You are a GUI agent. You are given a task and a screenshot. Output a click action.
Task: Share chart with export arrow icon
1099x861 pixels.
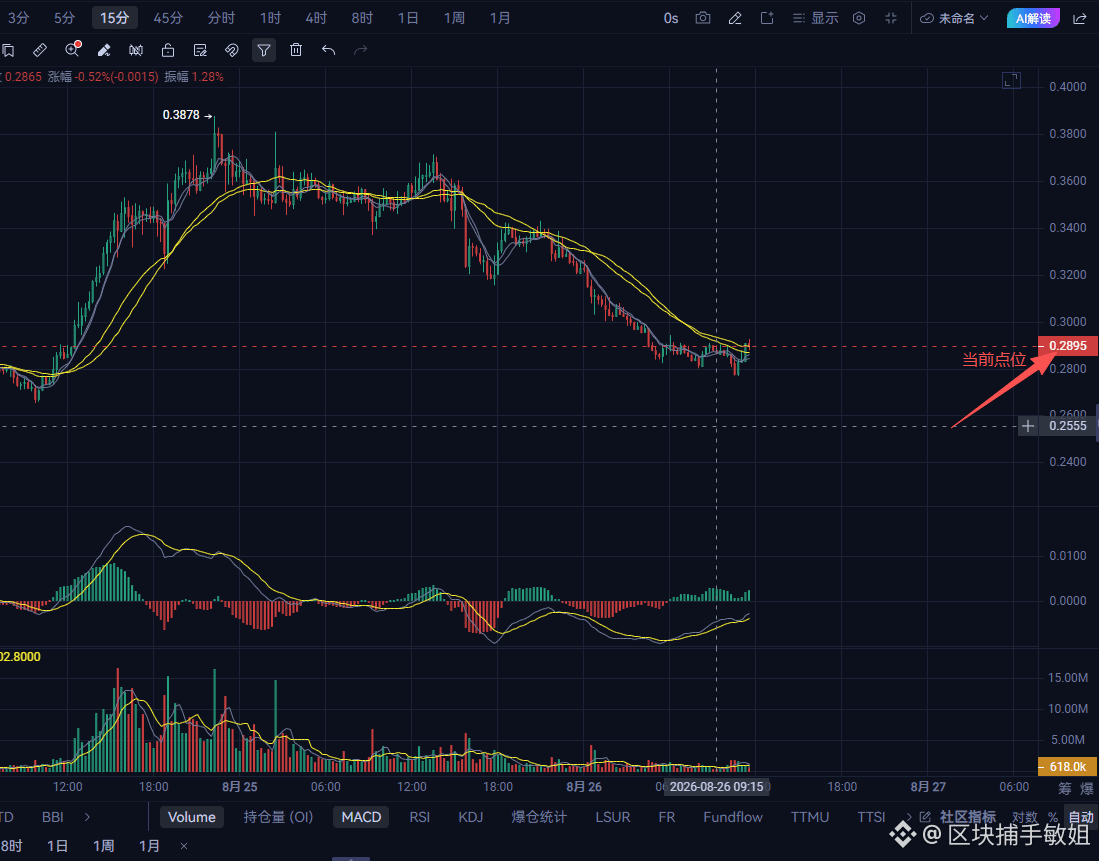pyautogui.click(x=1080, y=18)
